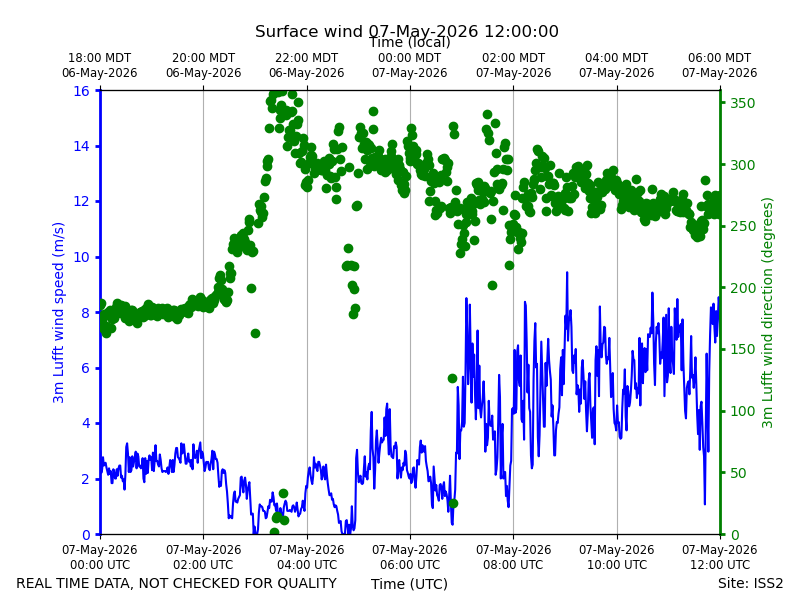Select the 06:00 MDT 07-May-2026 label
The width and height of the screenshot is (800, 600).
coord(720,65)
